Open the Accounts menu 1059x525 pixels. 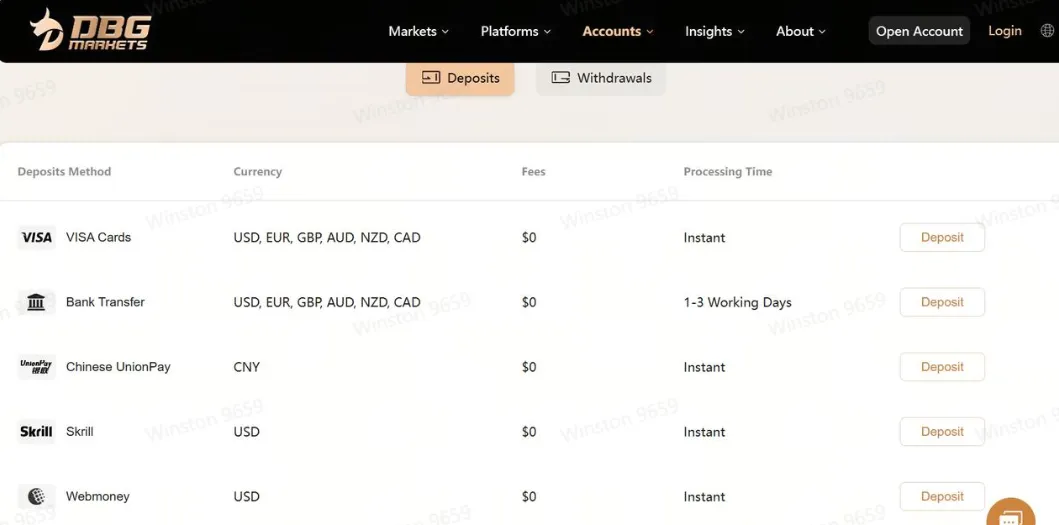(x=618, y=31)
